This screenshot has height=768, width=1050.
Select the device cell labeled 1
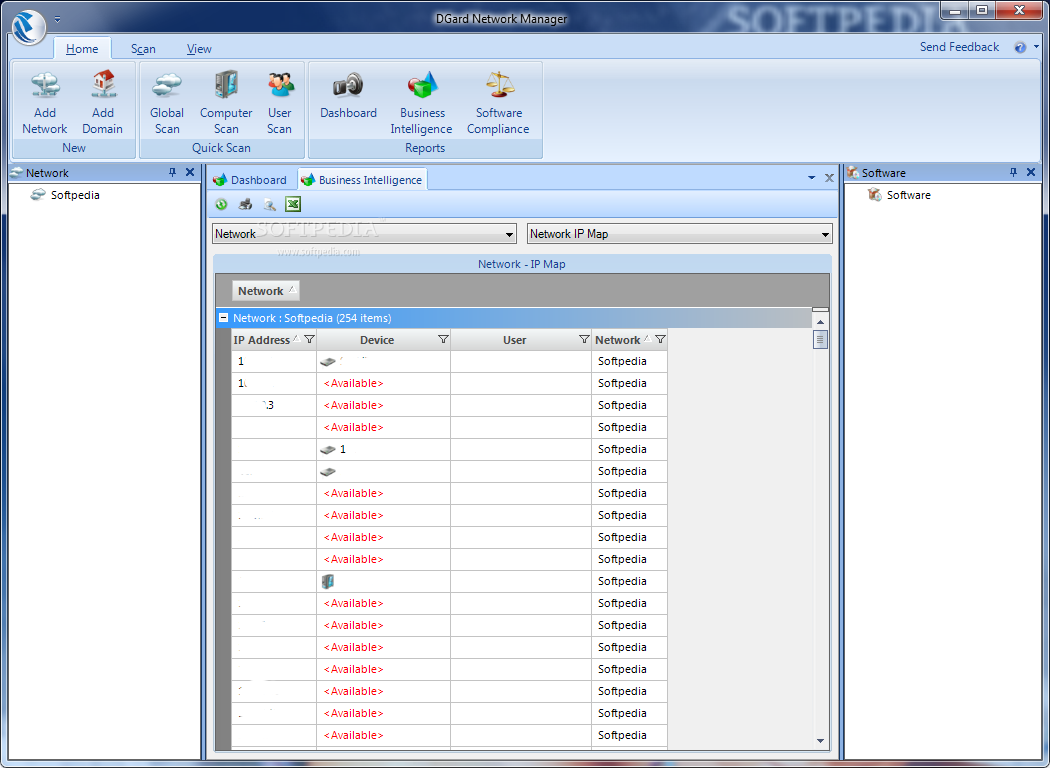click(x=384, y=449)
